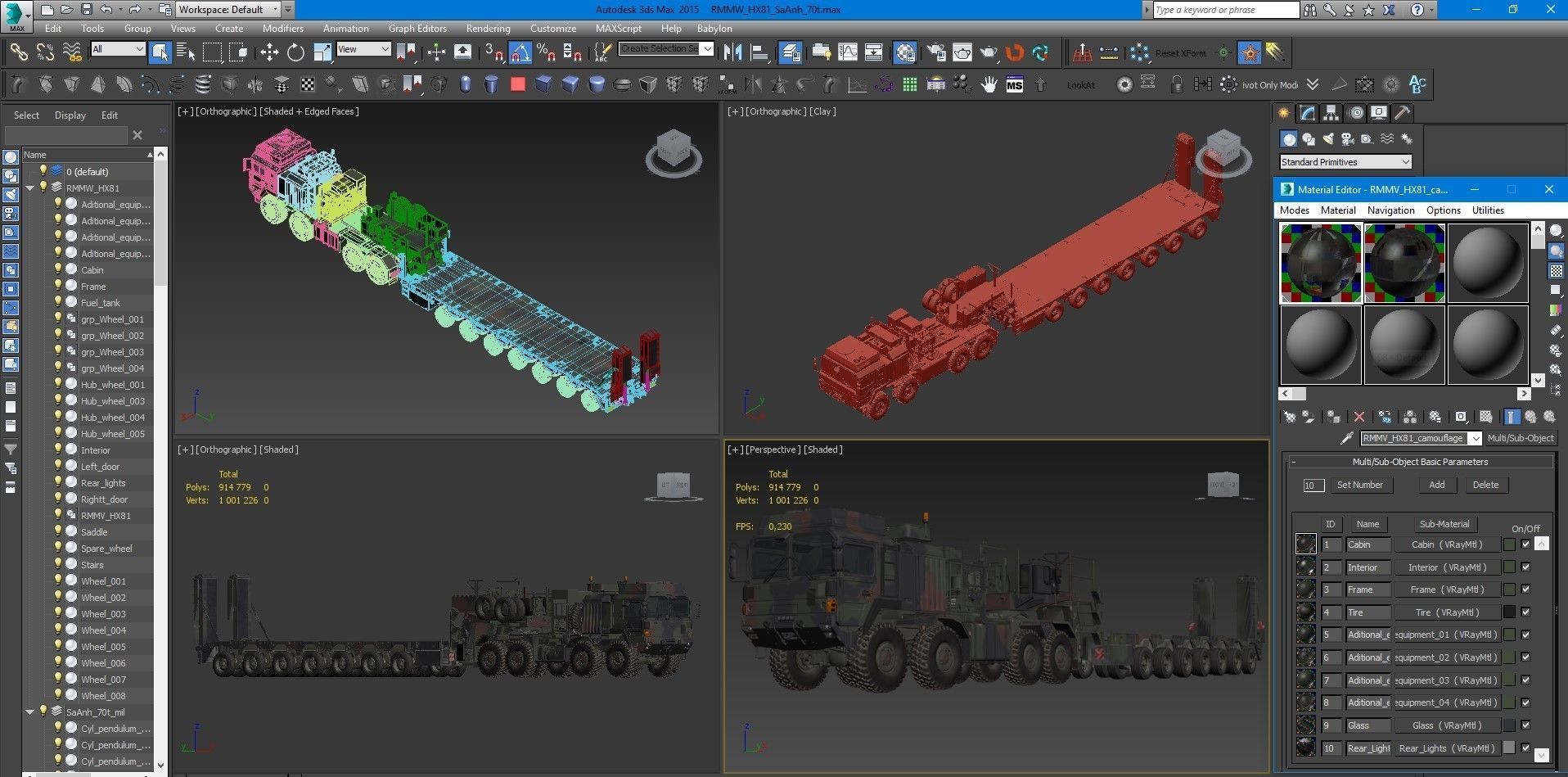Screen dimensions: 1568x777
Task: Open the MAXScript menu
Action: 619,29
